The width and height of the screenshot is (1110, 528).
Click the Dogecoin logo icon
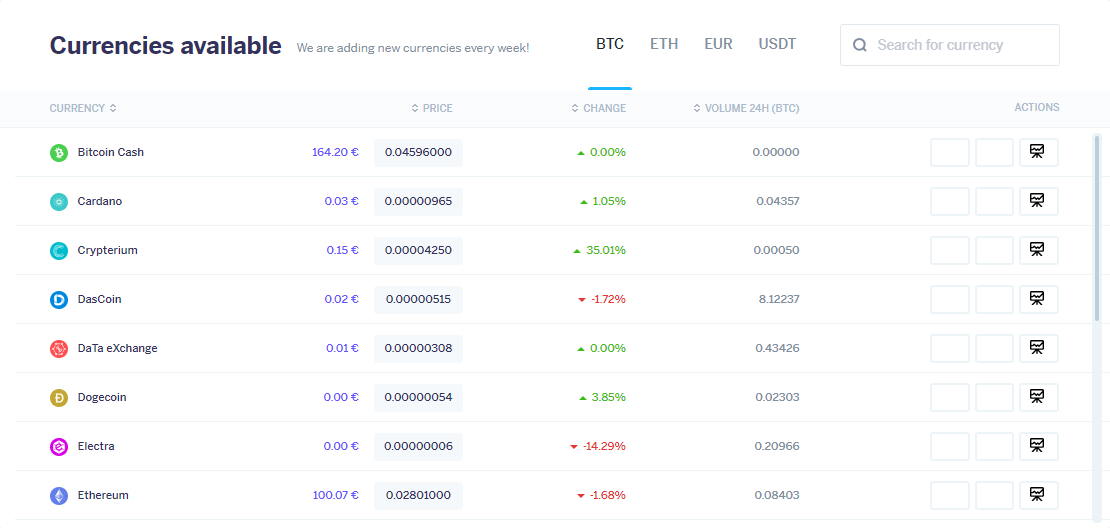(x=59, y=398)
